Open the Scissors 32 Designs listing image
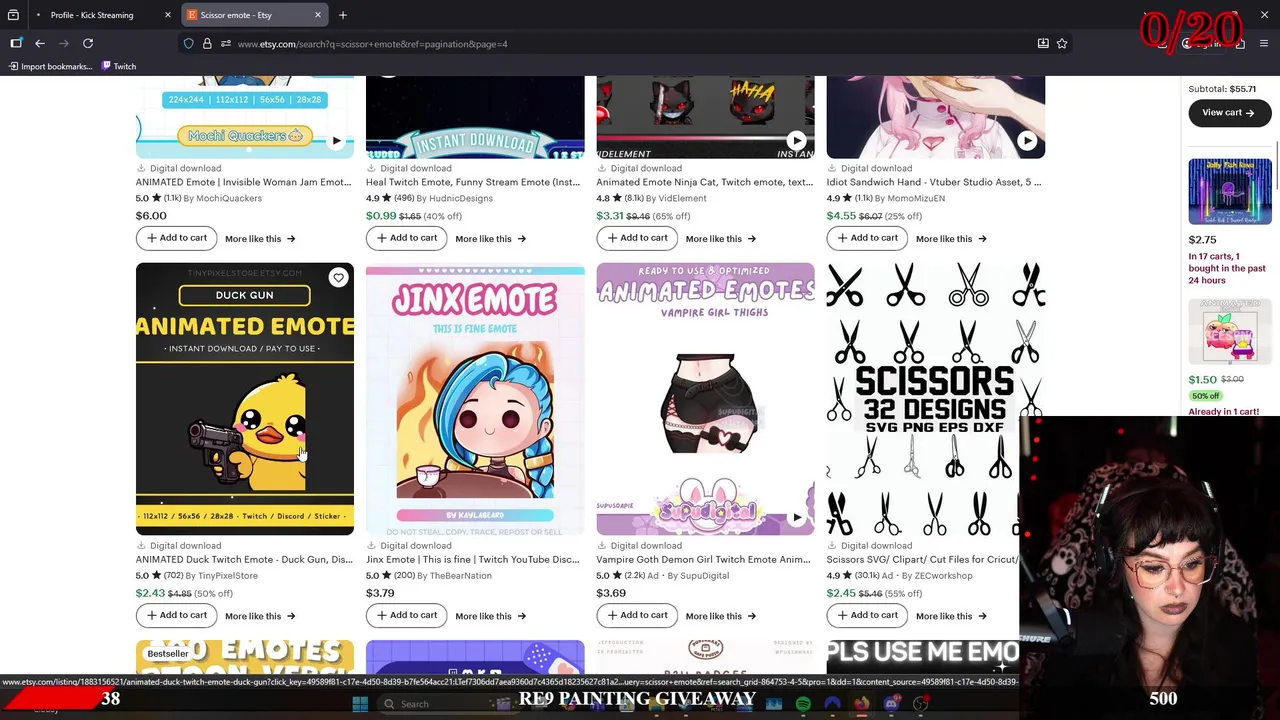This screenshot has width=1280, height=720. pyautogui.click(x=935, y=399)
